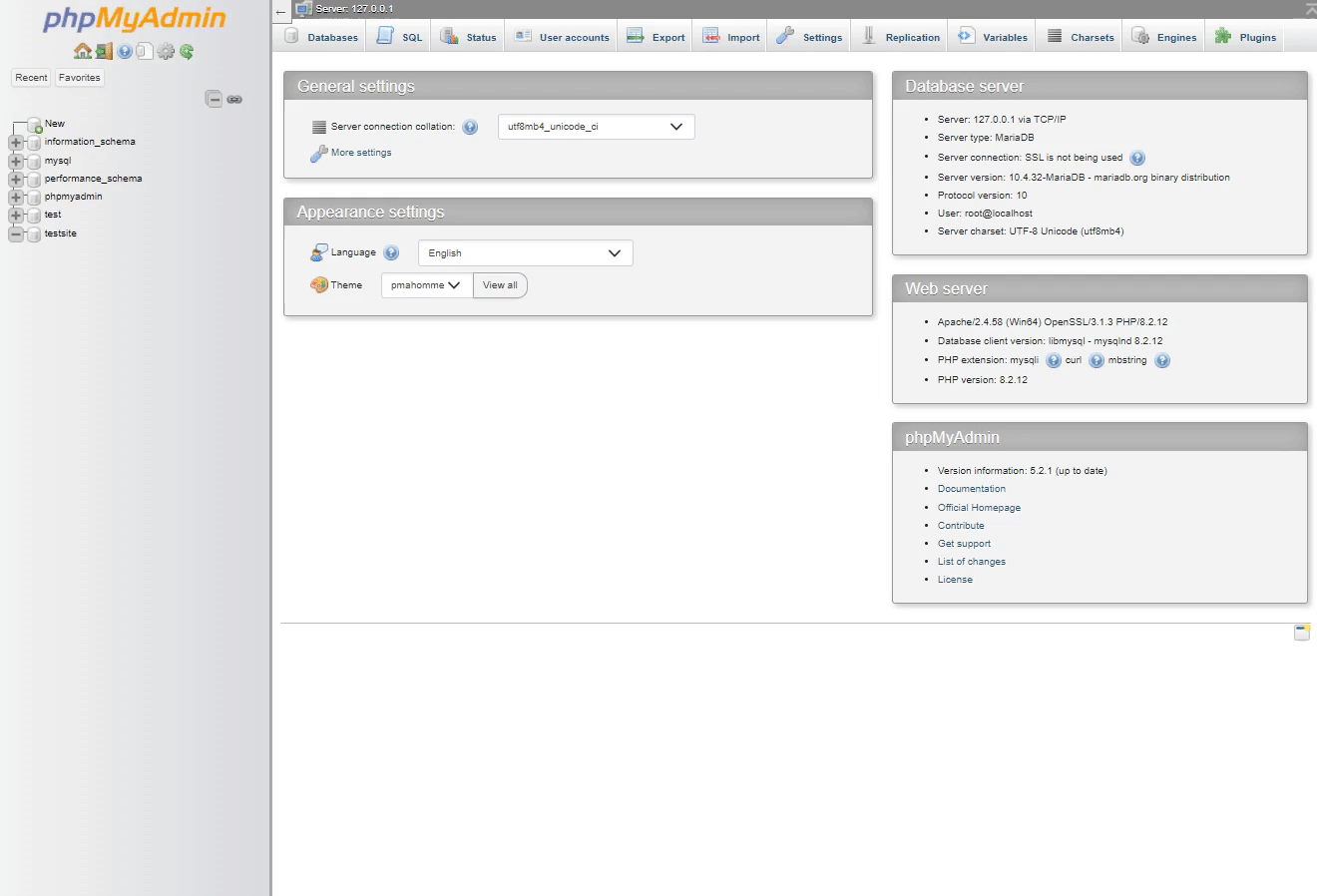
Task: Open the Language dropdown showing English
Action: coord(525,253)
